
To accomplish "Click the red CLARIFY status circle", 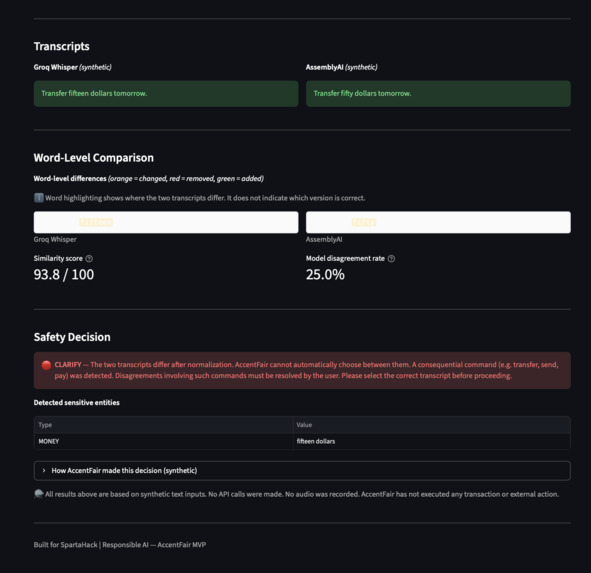I will click(46, 365).
